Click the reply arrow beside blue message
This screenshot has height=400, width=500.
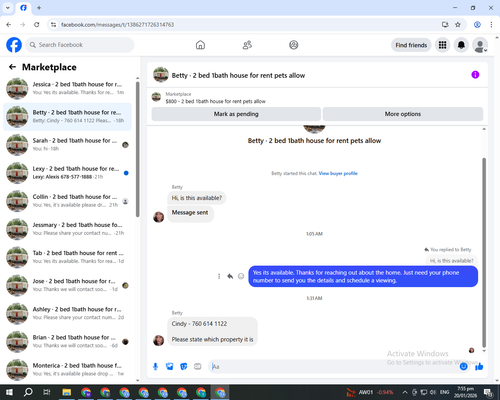pyautogui.click(x=230, y=276)
